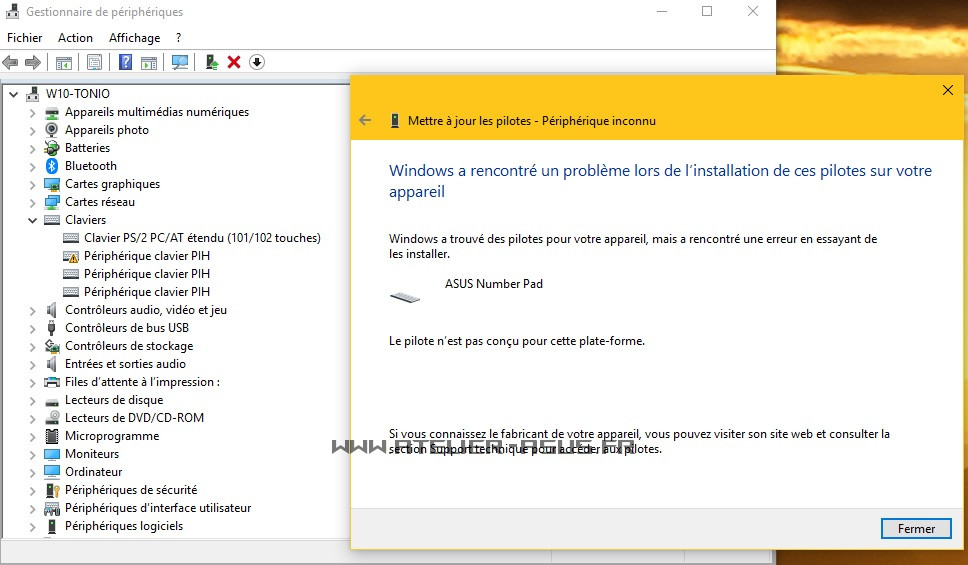This screenshot has width=968, height=565.
Task: Open the Fichier menu
Action: click(x=25, y=38)
